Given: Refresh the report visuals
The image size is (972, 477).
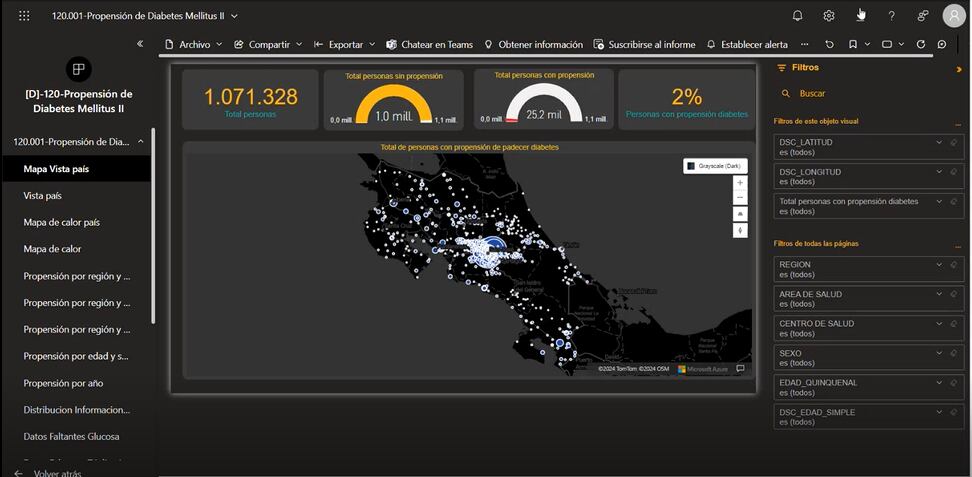Looking at the screenshot, I should (921, 45).
